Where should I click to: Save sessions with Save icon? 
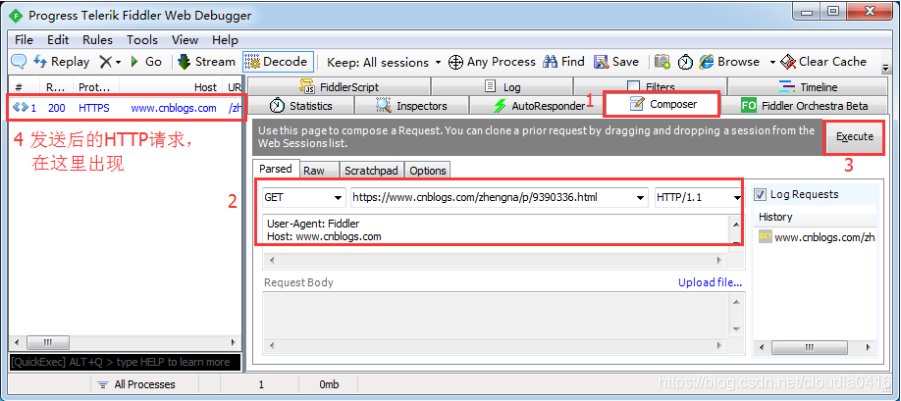616,61
